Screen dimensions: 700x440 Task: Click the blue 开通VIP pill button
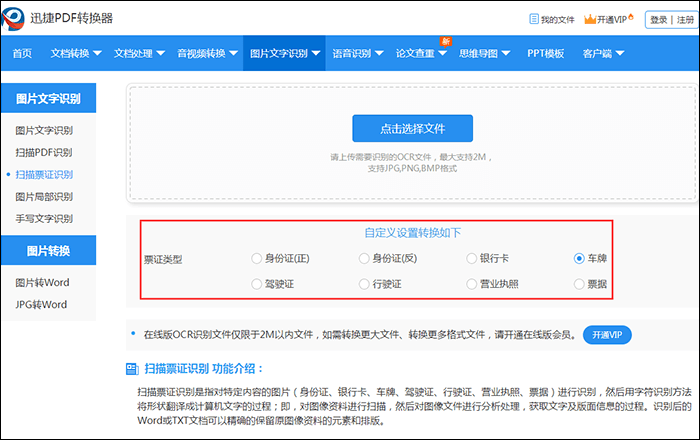coord(607,335)
